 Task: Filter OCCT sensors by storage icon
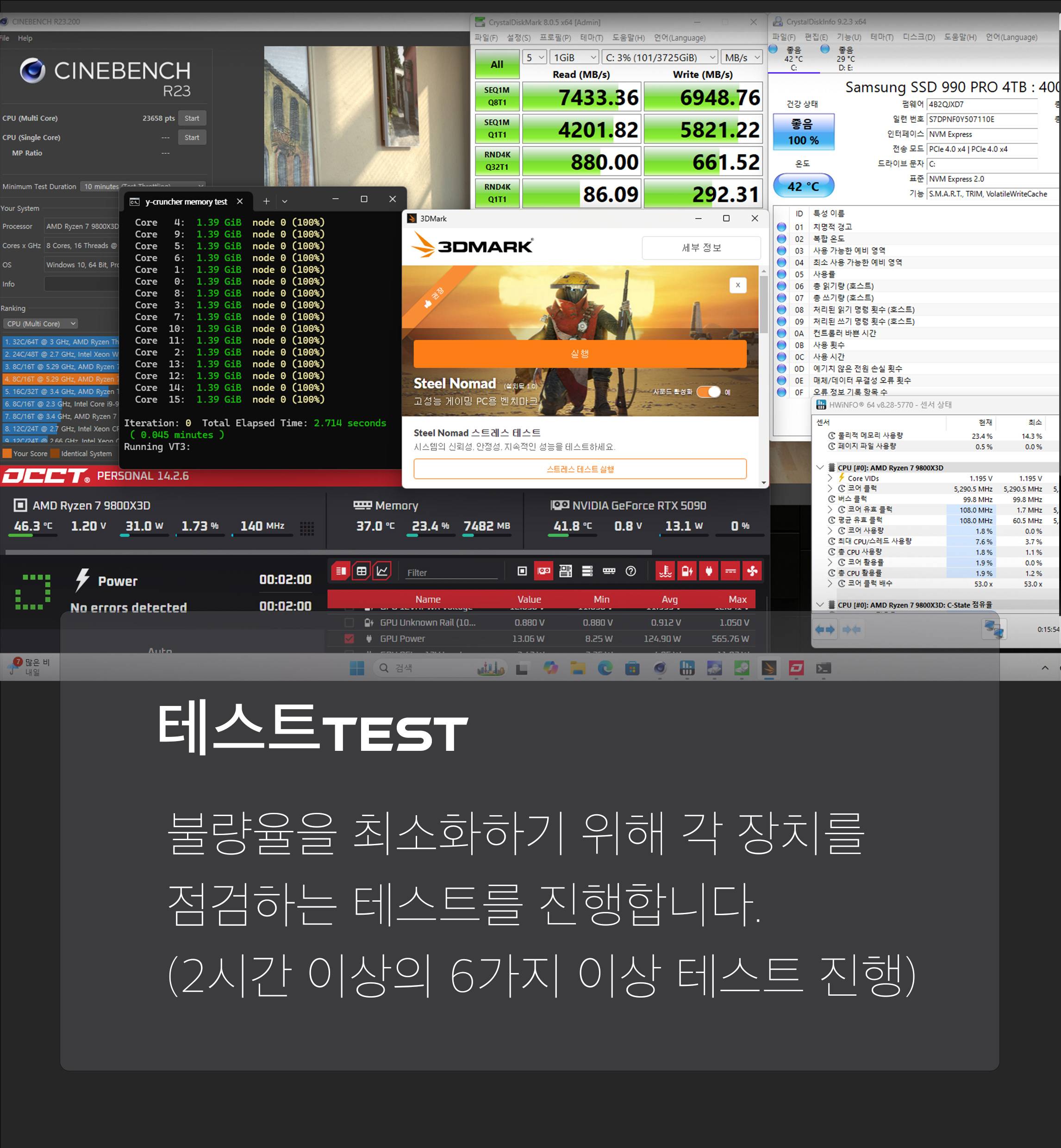[x=587, y=571]
